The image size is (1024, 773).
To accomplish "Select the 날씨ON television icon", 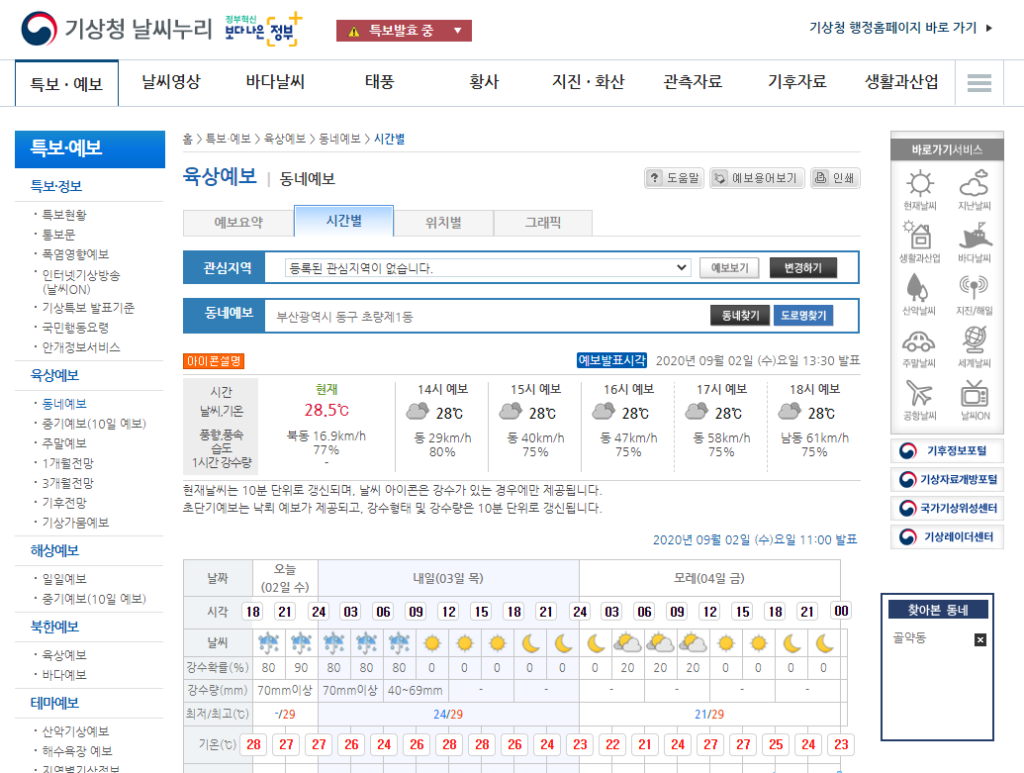I will click(x=975, y=395).
